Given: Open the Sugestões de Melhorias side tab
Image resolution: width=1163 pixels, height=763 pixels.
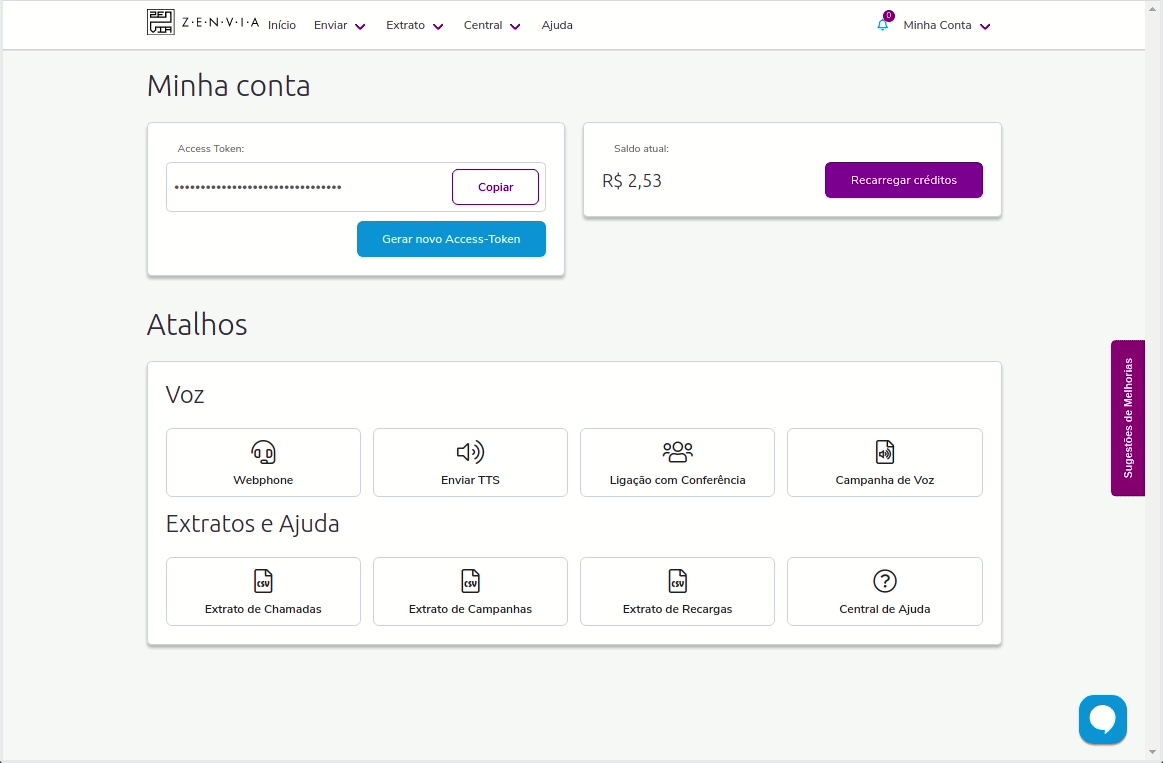Looking at the screenshot, I should [1127, 418].
